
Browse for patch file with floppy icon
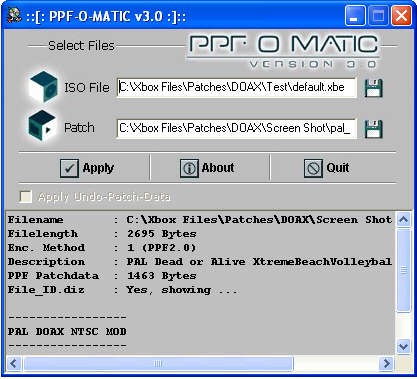373,129
